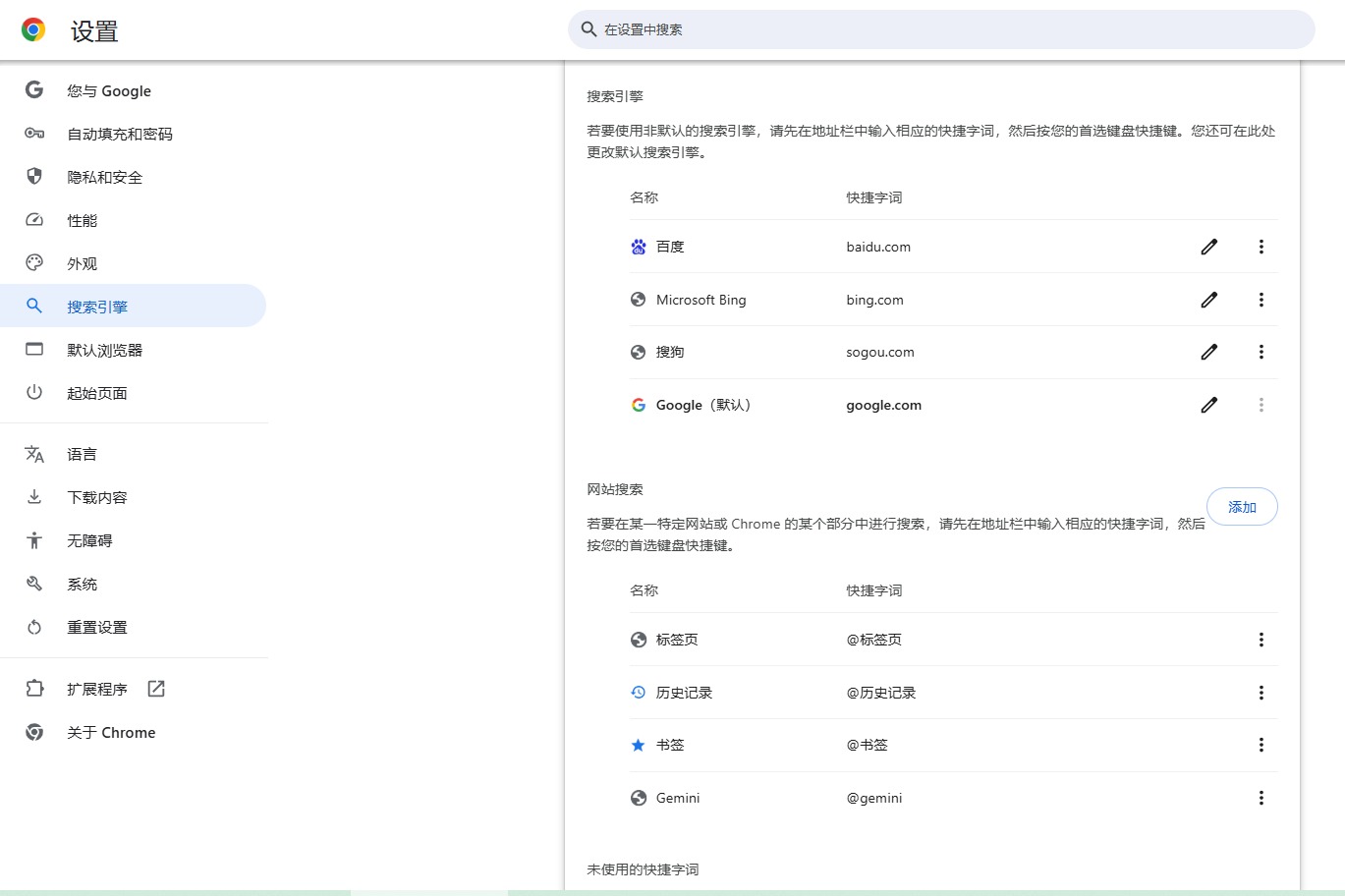The width and height of the screenshot is (1345, 896).
Task: Open 重置设置 section
Action: point(97,627)
